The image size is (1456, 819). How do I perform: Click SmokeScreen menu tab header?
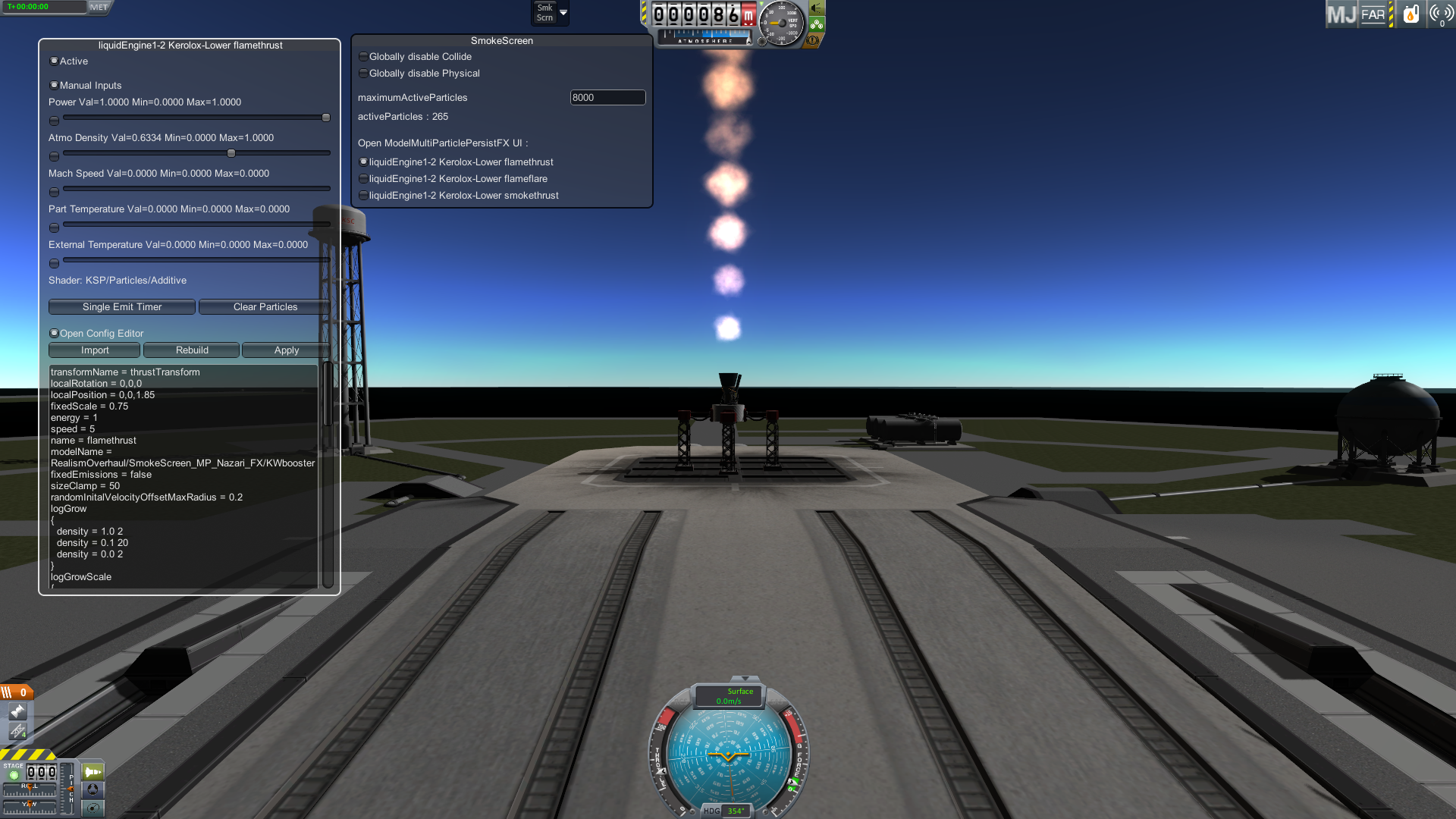pyautogui.click(x=501, y=40)
